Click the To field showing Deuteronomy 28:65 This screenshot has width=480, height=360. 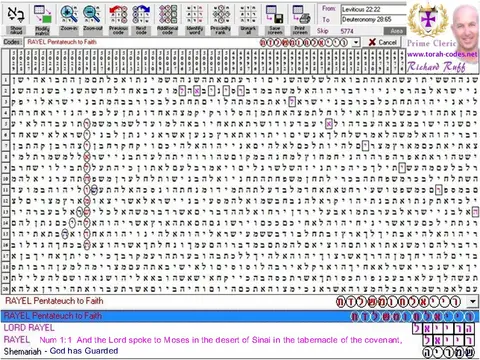(x=373, y=20)
